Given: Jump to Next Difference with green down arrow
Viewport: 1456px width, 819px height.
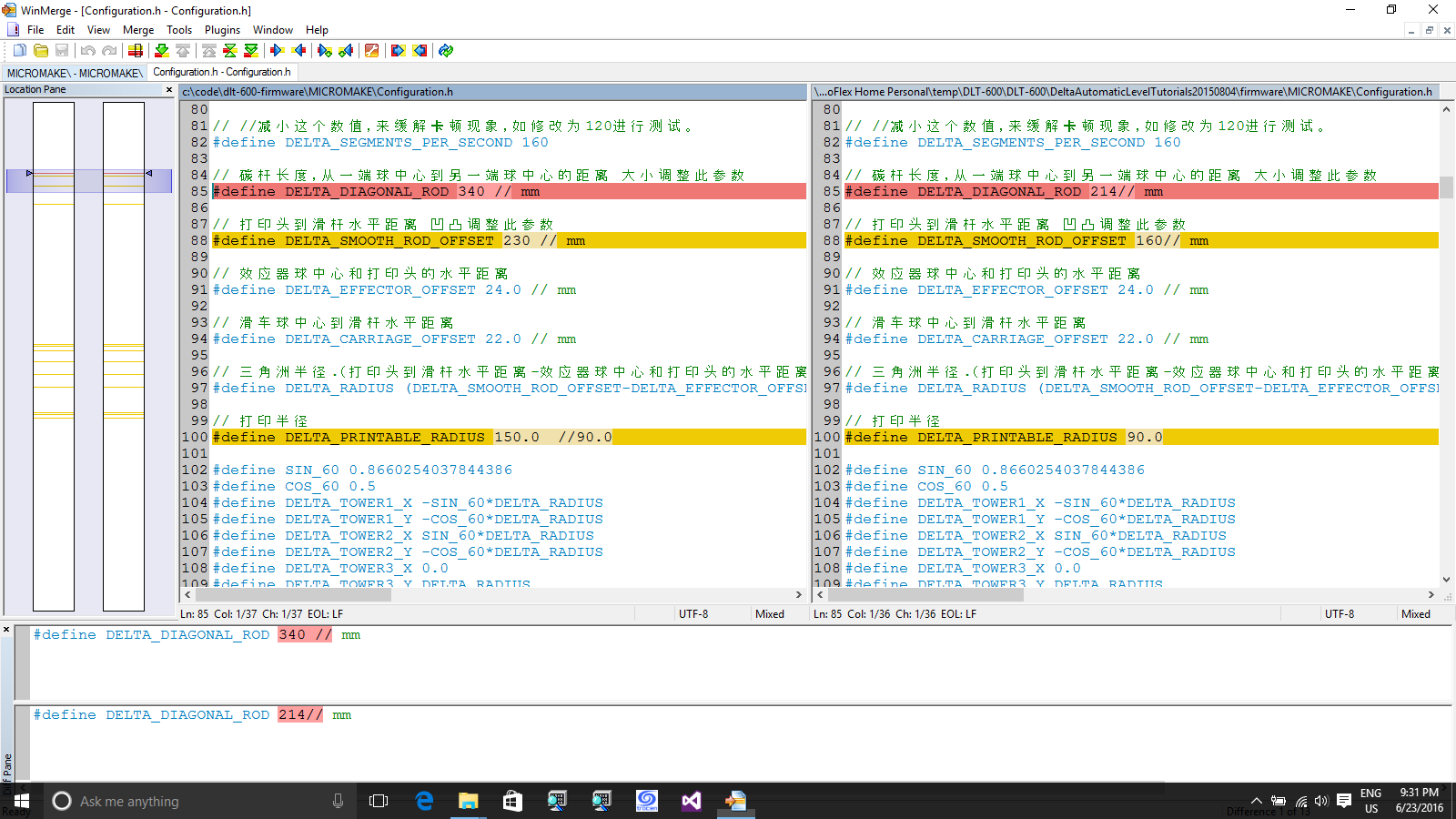Looking at the screenshot, I should [x=162, y=51].
